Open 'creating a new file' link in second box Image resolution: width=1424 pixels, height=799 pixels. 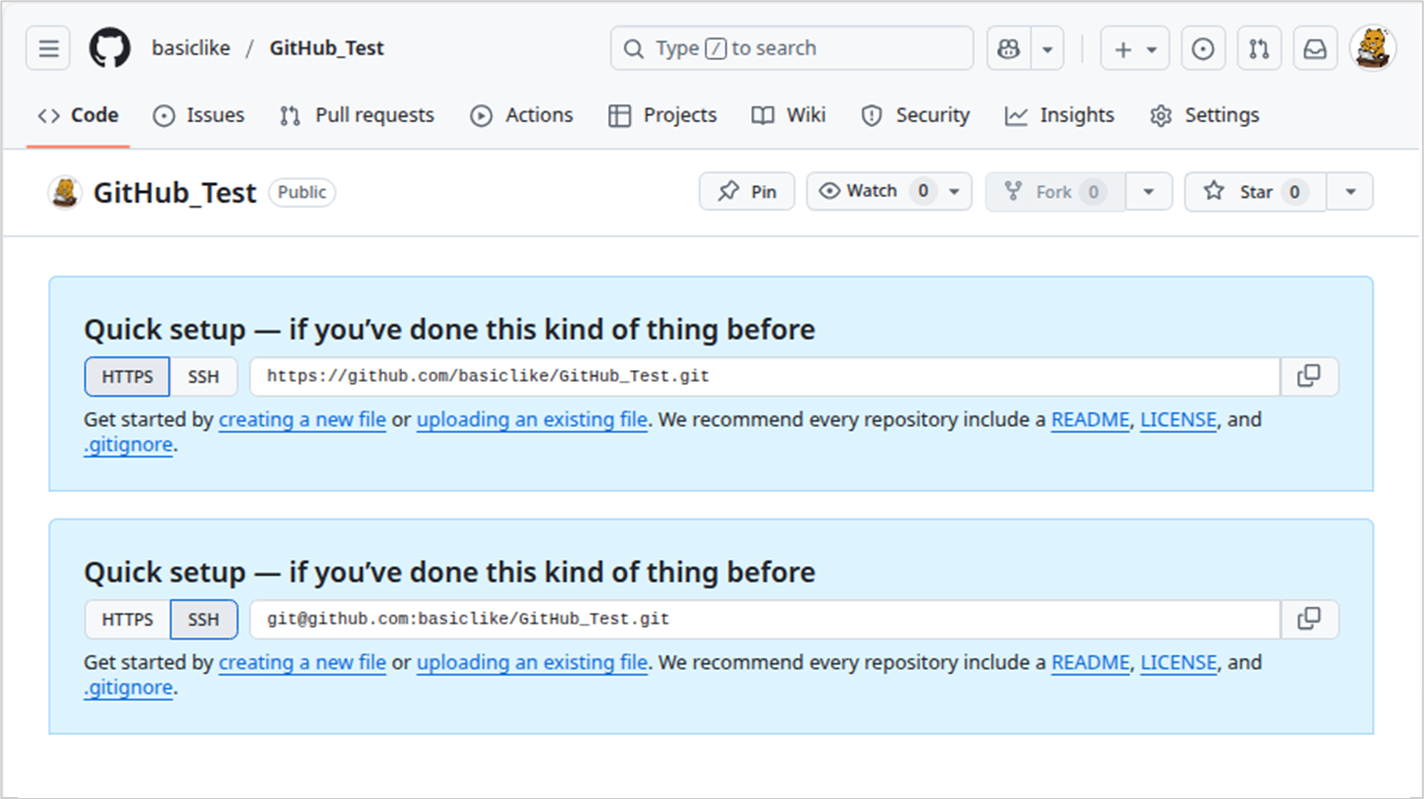point(302,663)
